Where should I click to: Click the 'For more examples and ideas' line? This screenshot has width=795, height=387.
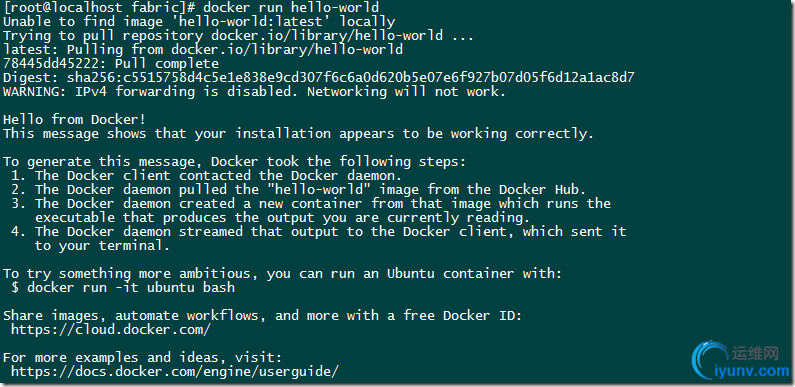click(142, 357)
